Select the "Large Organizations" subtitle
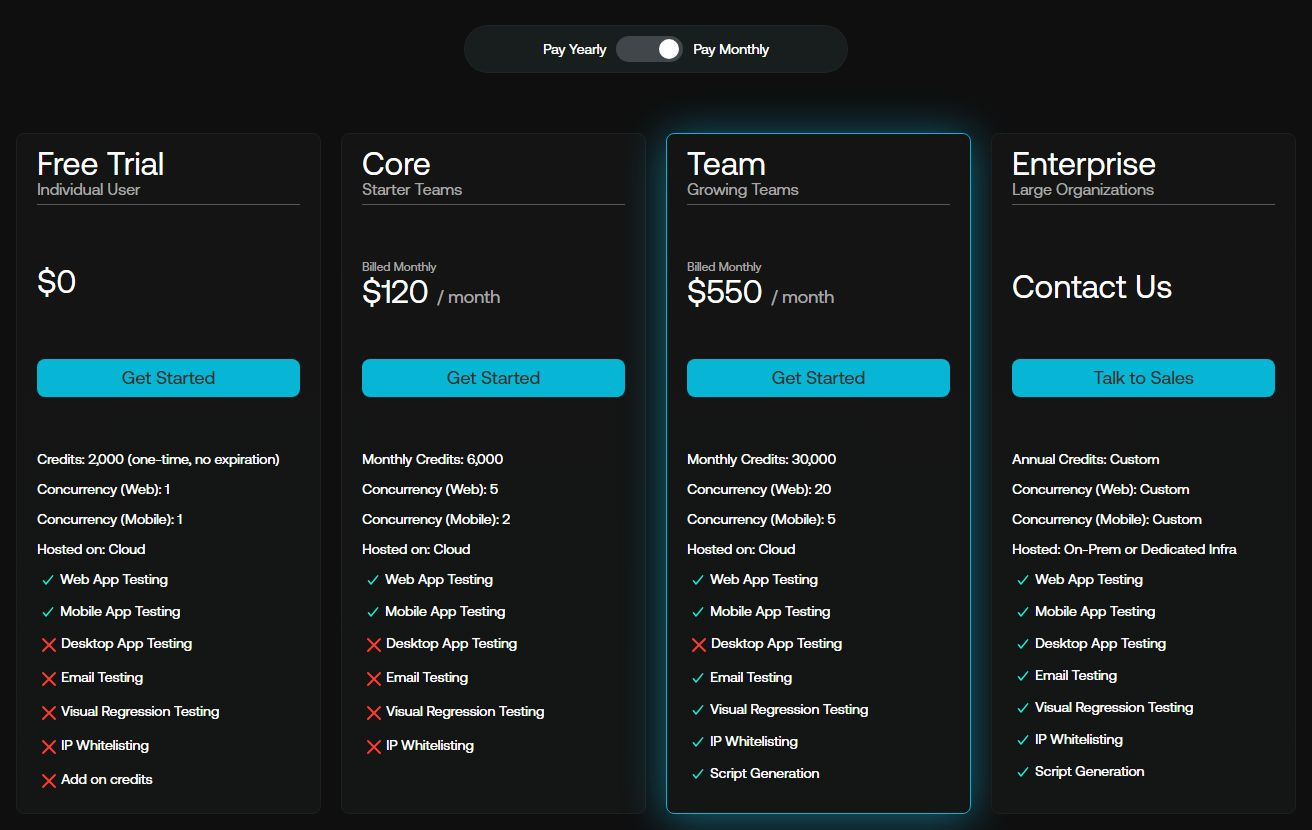This screenshot has height=830, width=1312. (1083, 189)
